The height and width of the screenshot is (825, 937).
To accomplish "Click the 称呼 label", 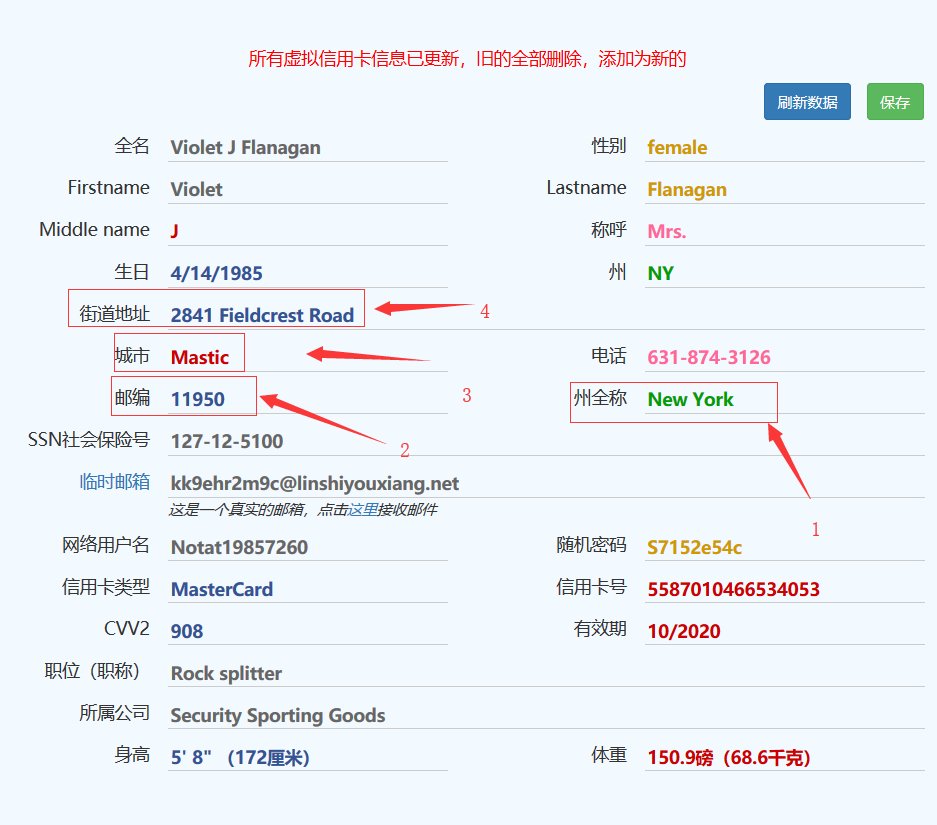I will tap(609, 229).
